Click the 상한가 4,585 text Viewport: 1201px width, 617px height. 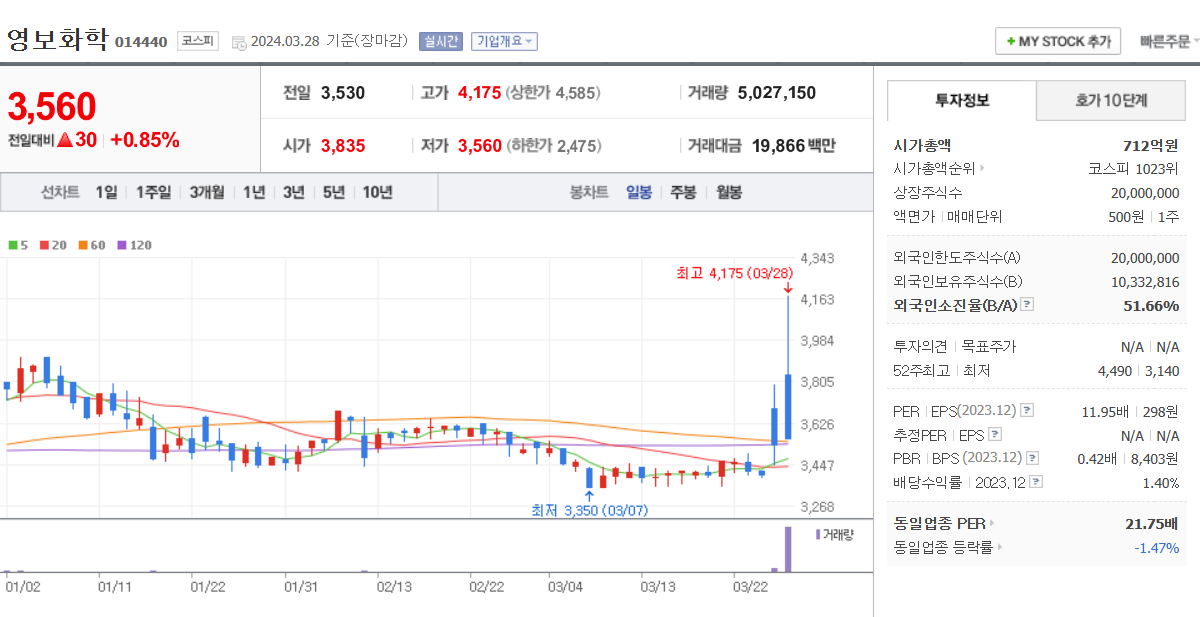click(x=553, y=93)
